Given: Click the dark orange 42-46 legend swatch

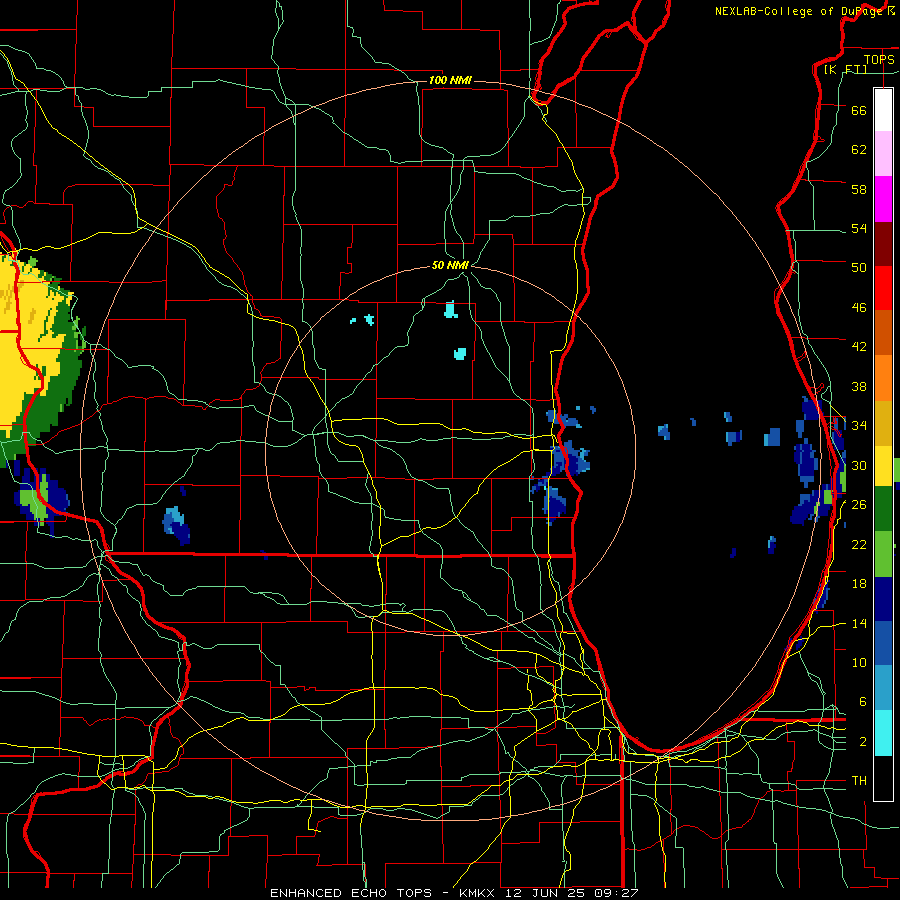Looking at the screenshot, I should click(x=883, y=332).
